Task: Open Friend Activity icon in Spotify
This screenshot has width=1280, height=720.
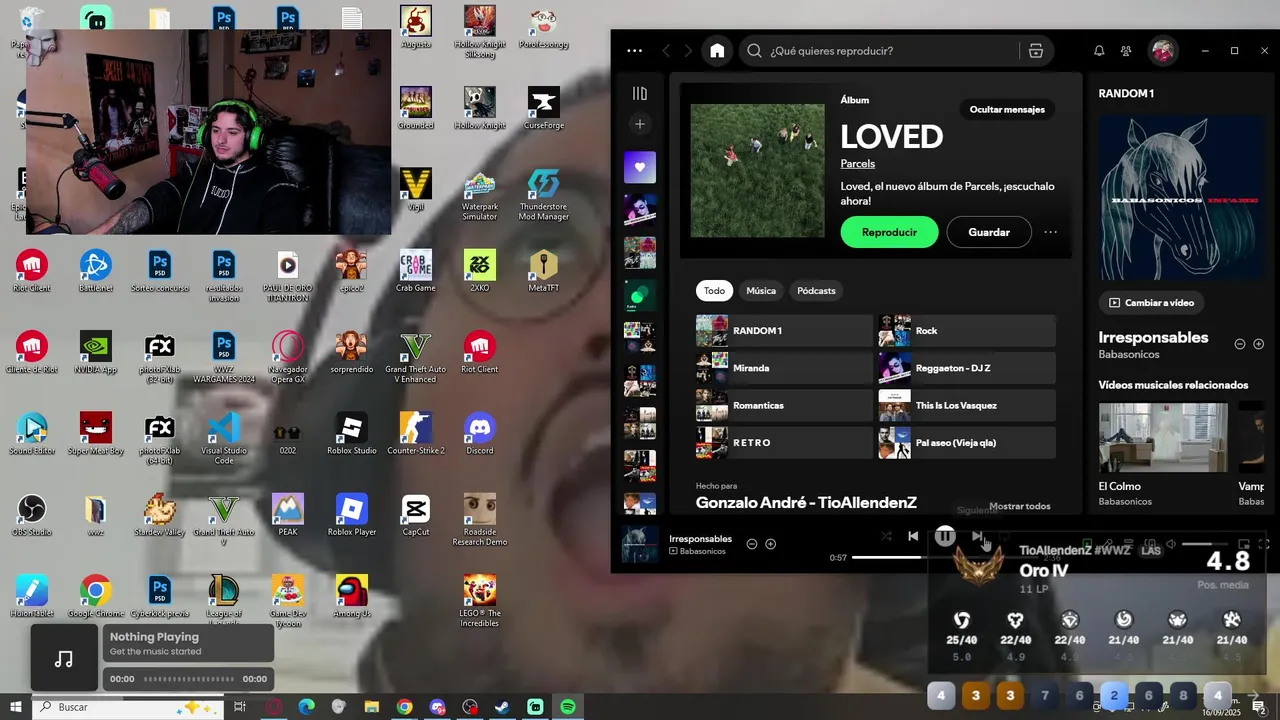Action: (1126, 51)
